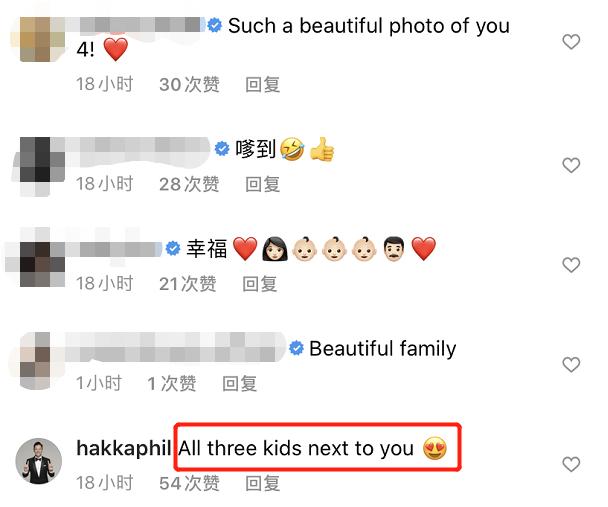
Task: Like hakkaphil's comment with heart icon
Action: pos(571,464)
